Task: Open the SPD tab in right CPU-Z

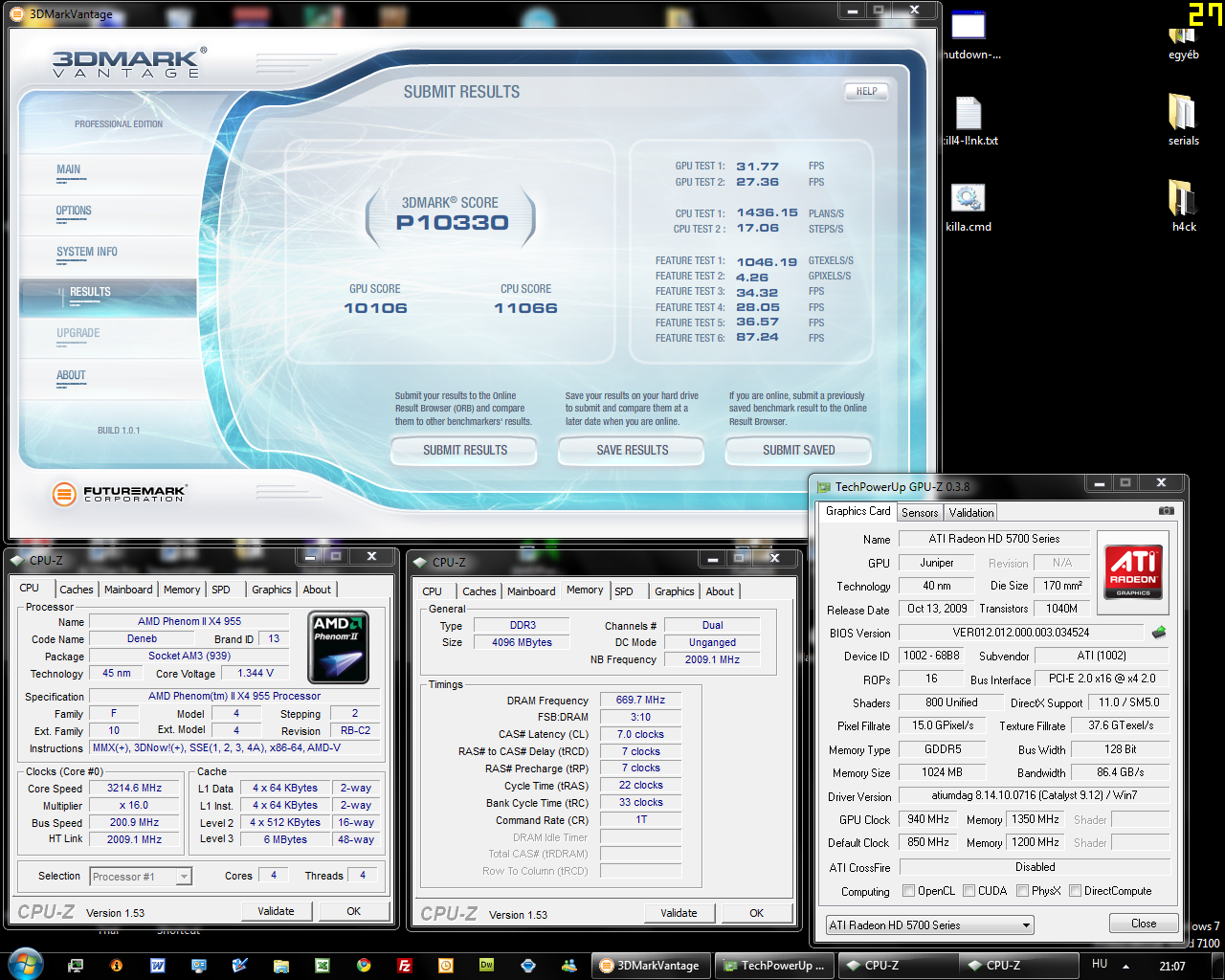Action: (624, 591)
